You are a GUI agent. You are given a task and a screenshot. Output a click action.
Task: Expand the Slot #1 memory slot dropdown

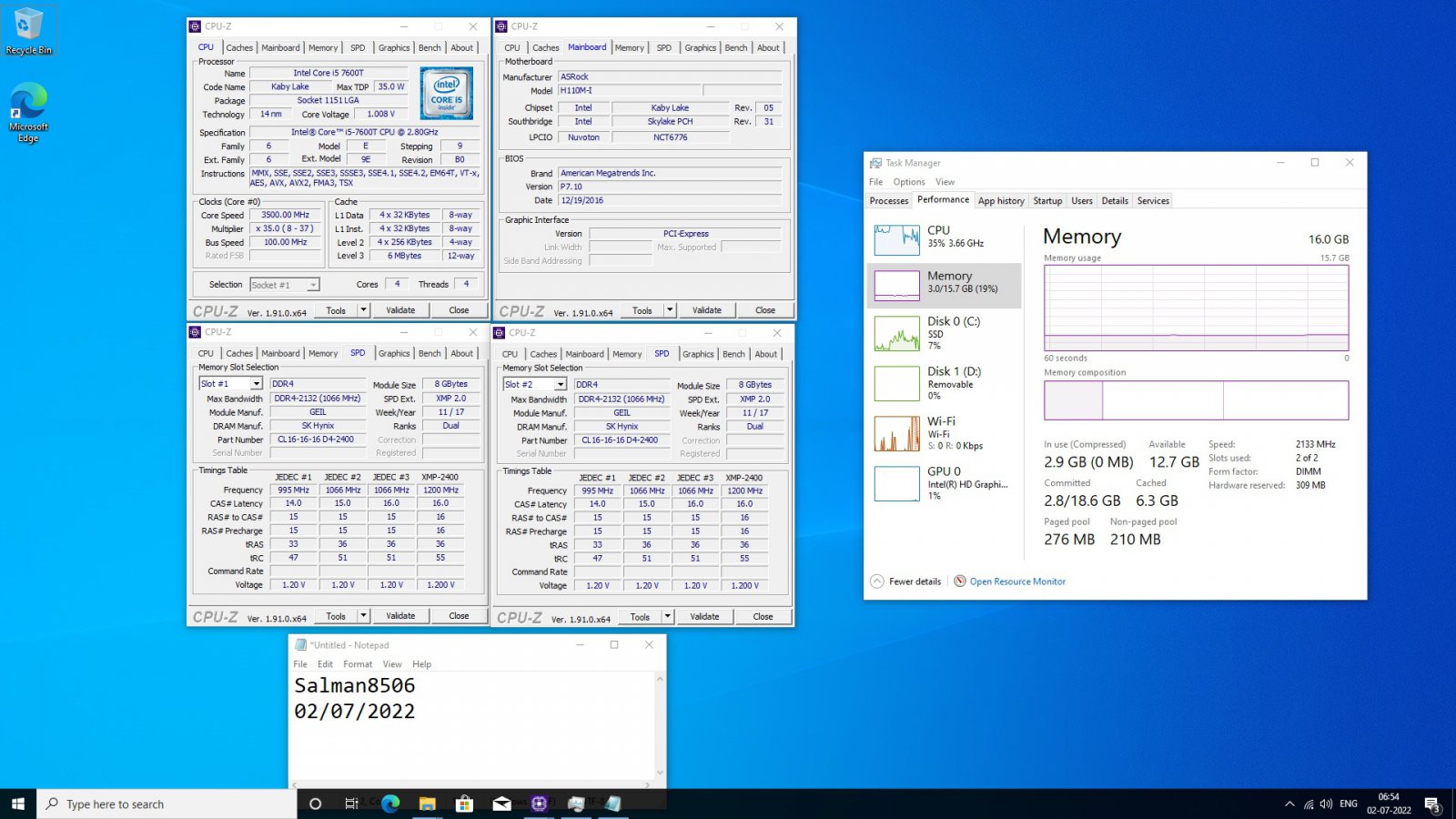point(256,384)
